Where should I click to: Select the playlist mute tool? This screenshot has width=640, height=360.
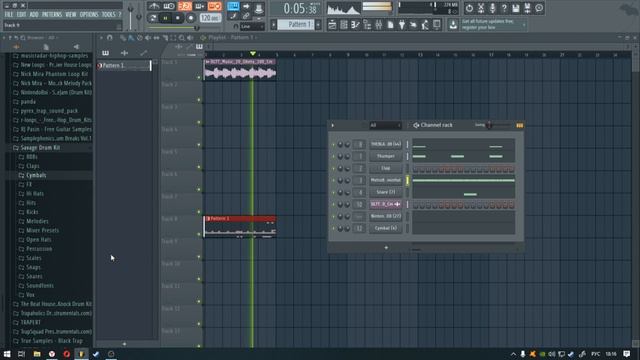point(148,38)
